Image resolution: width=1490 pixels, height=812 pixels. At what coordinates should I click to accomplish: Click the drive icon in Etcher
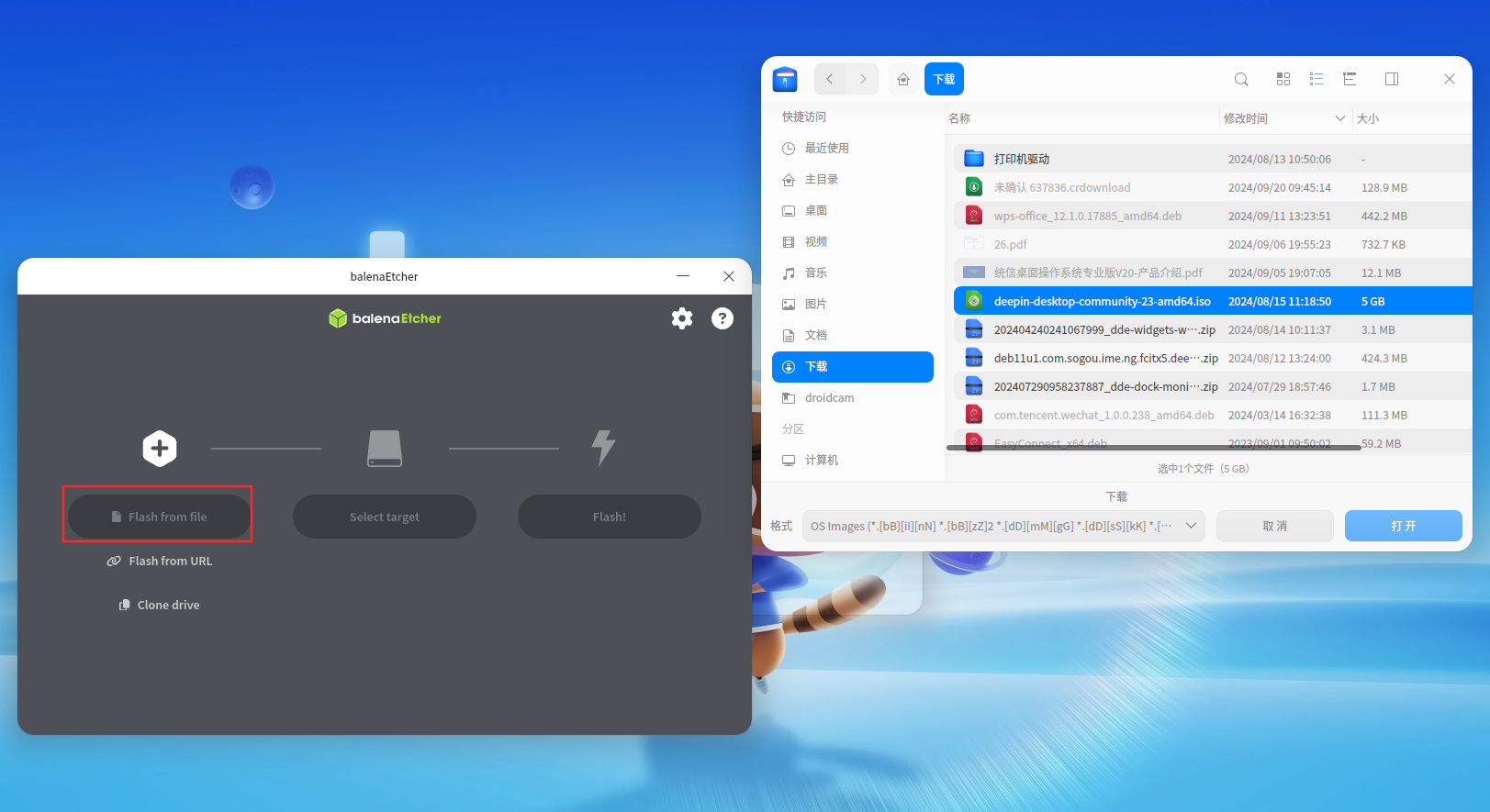pos(385,449)
